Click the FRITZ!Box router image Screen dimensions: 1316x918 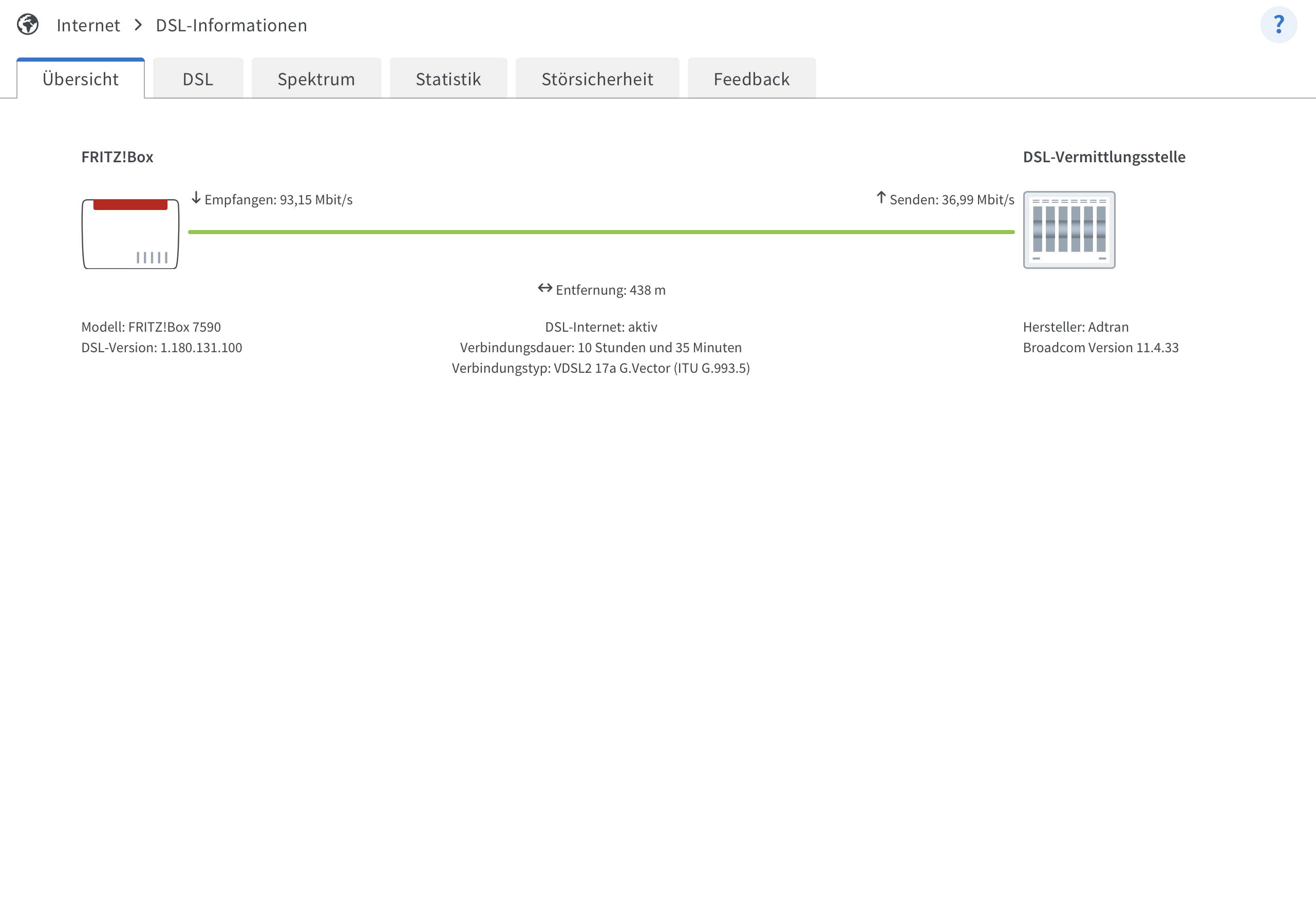[x=130, y=234]
